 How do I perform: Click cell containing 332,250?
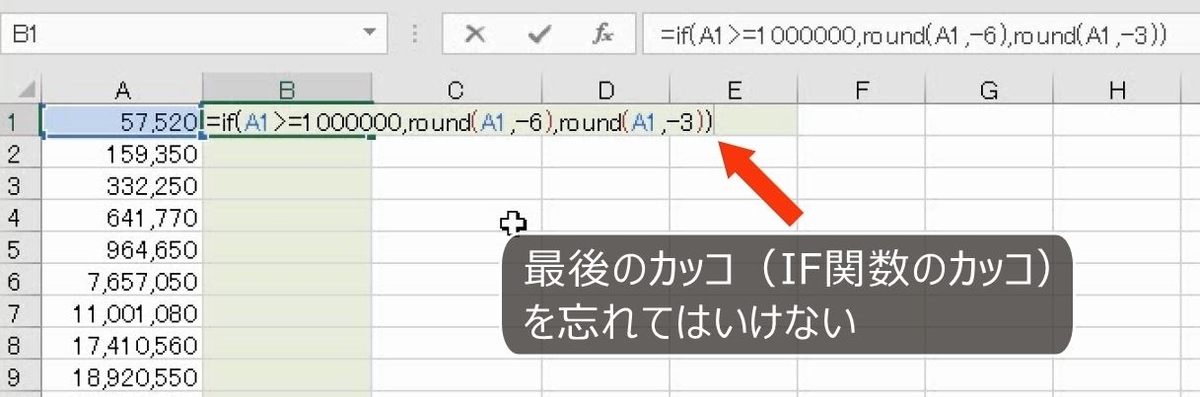122,185
